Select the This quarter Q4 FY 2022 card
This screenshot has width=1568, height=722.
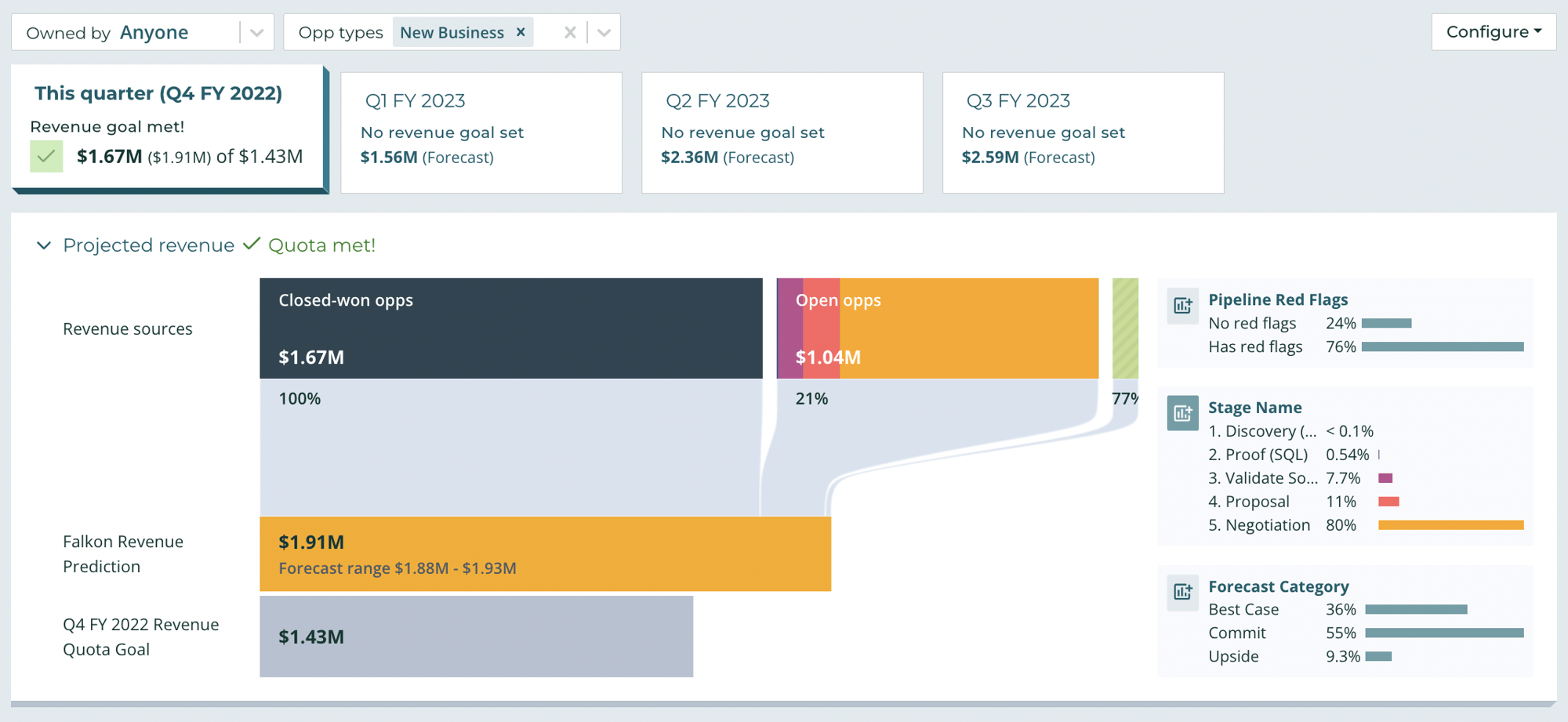(168, 129)
